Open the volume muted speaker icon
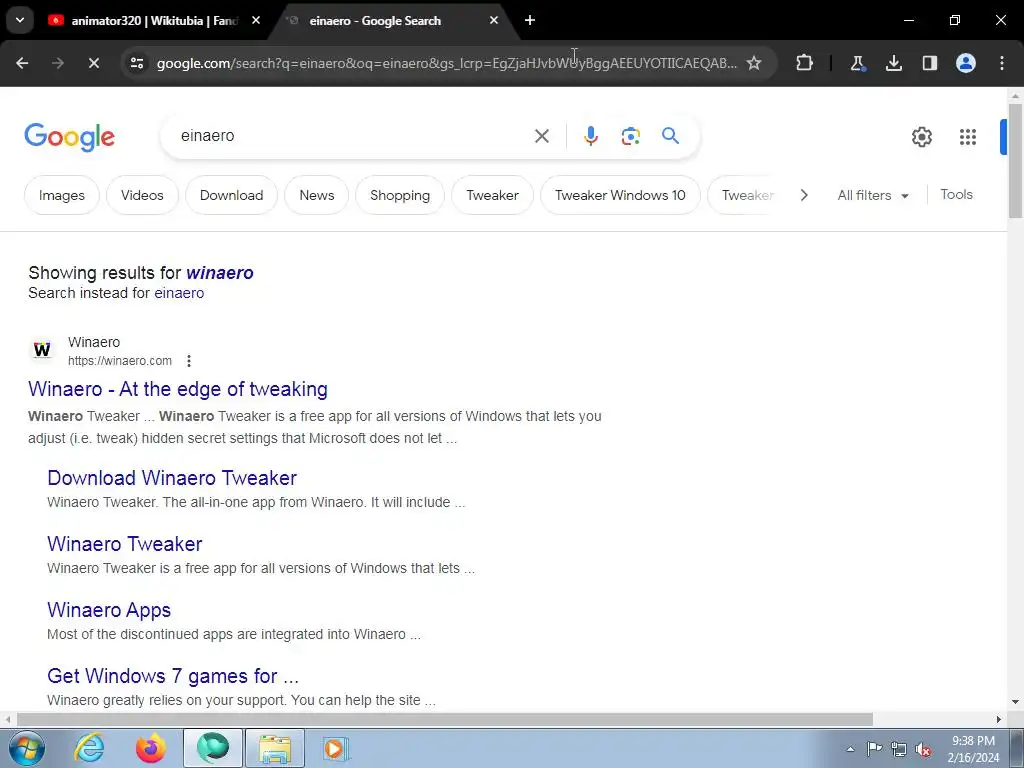The width and height of the screenshot is (1024, 768). coord(923,749)
